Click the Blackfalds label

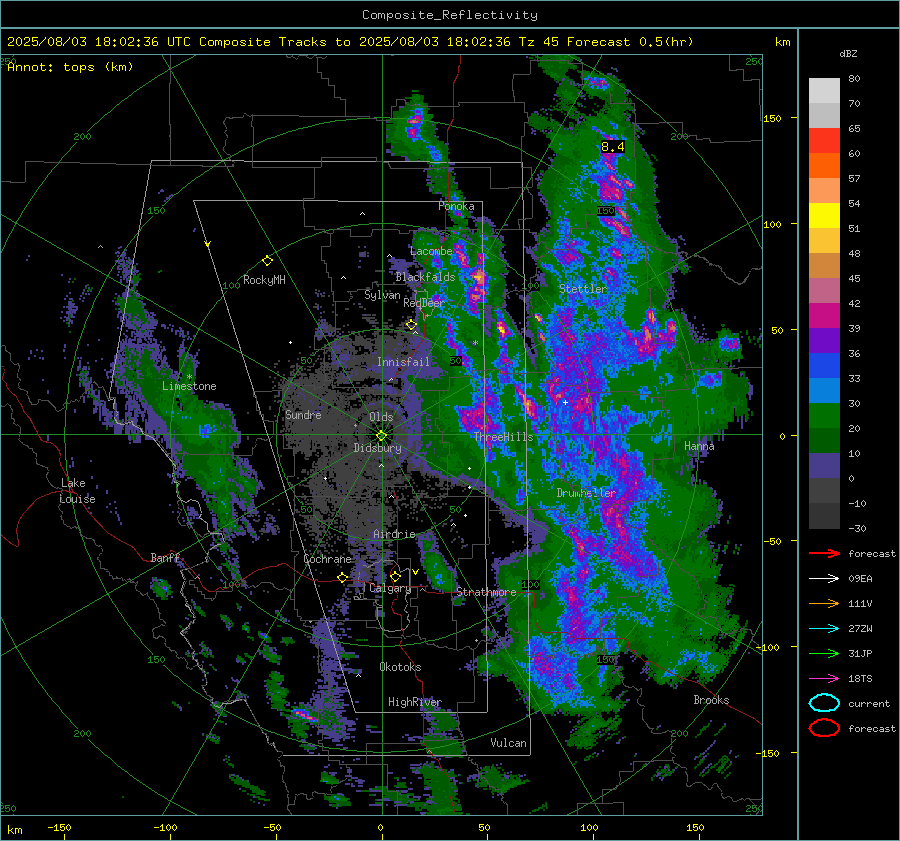coord(425,277)
